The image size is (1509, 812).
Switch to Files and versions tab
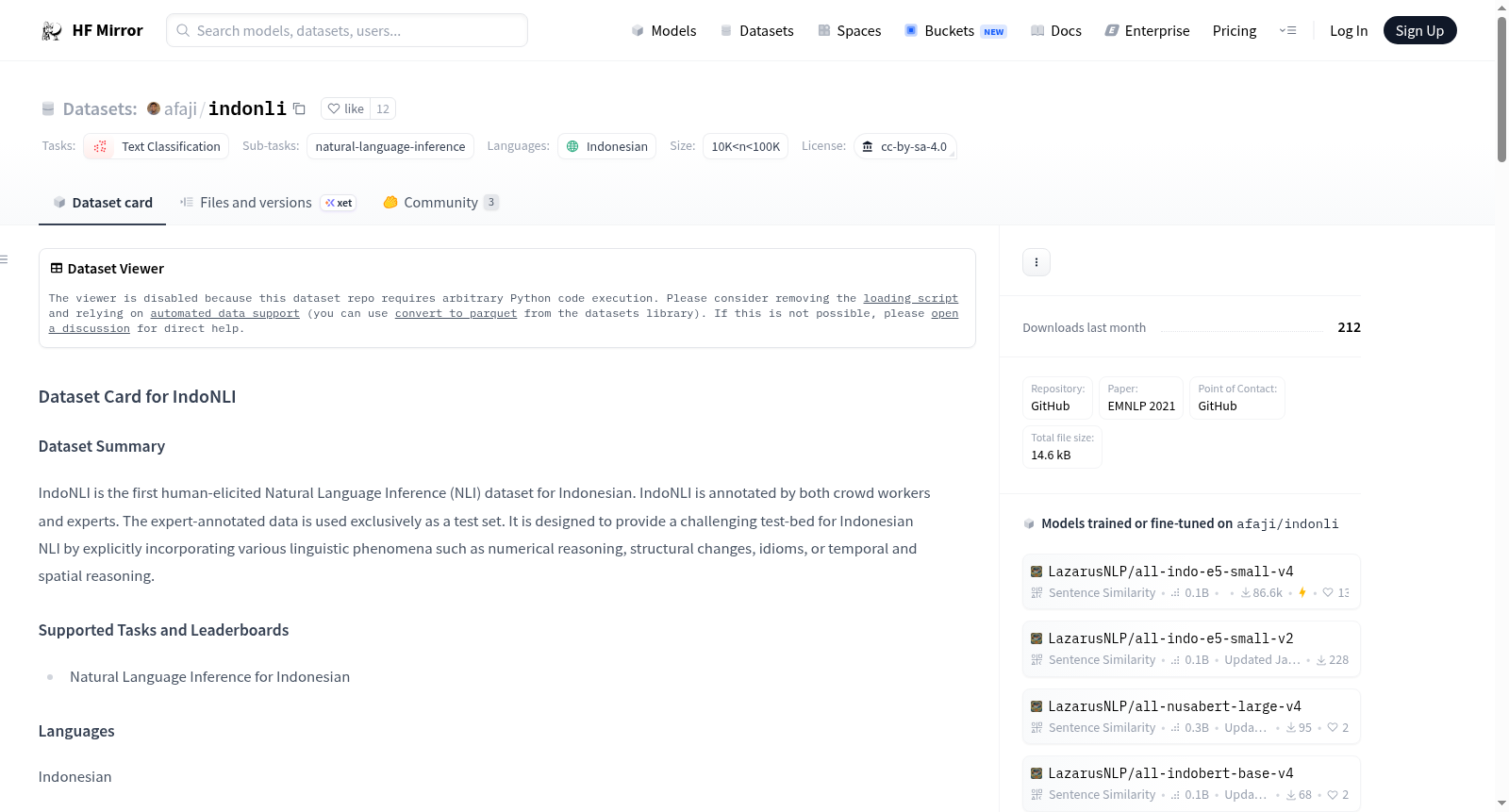[x=268, y=203]
